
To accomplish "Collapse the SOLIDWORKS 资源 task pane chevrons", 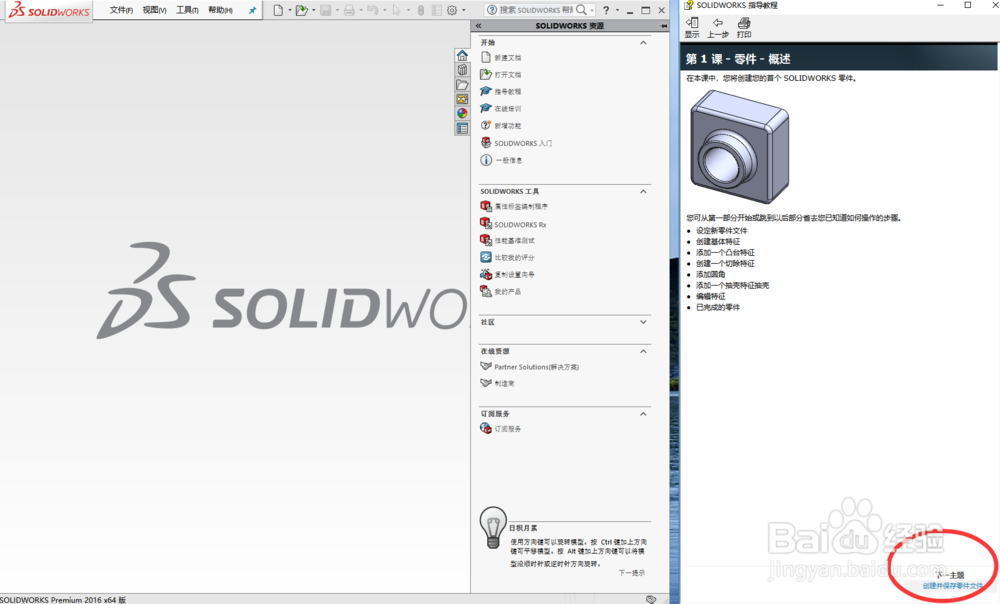I will pos(478,26).
